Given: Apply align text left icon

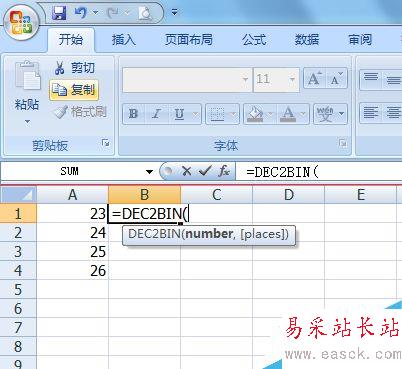Looking at the screenshot, I should pos(371,113).
